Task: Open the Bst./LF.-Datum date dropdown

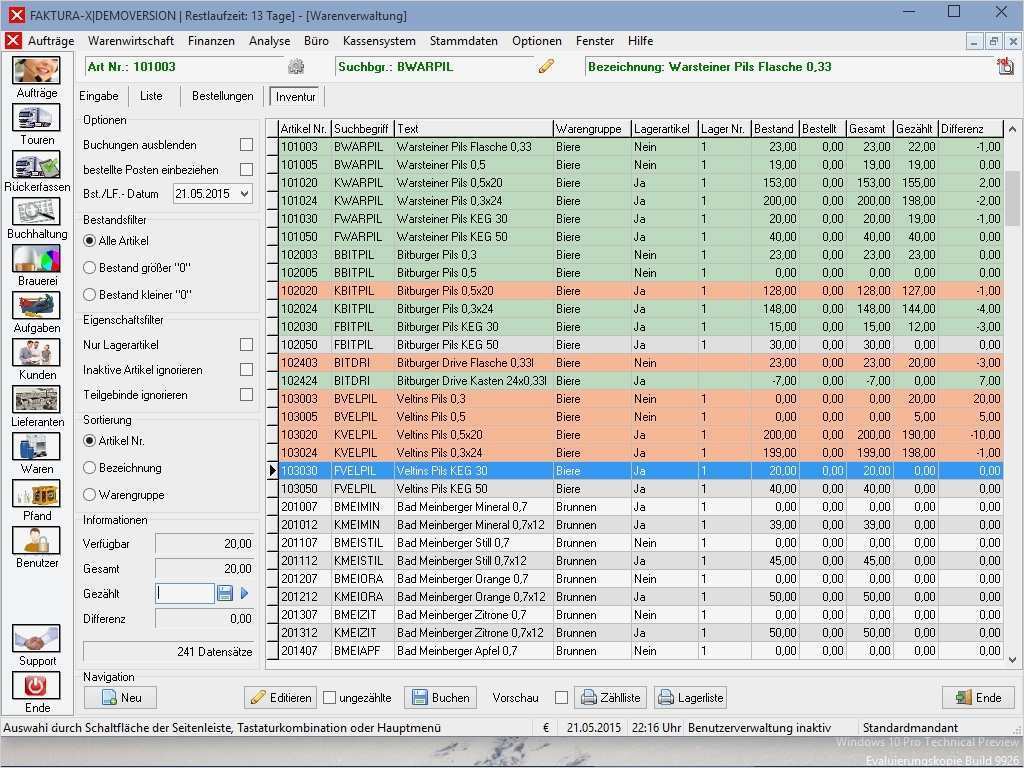Action: point(246,194)
